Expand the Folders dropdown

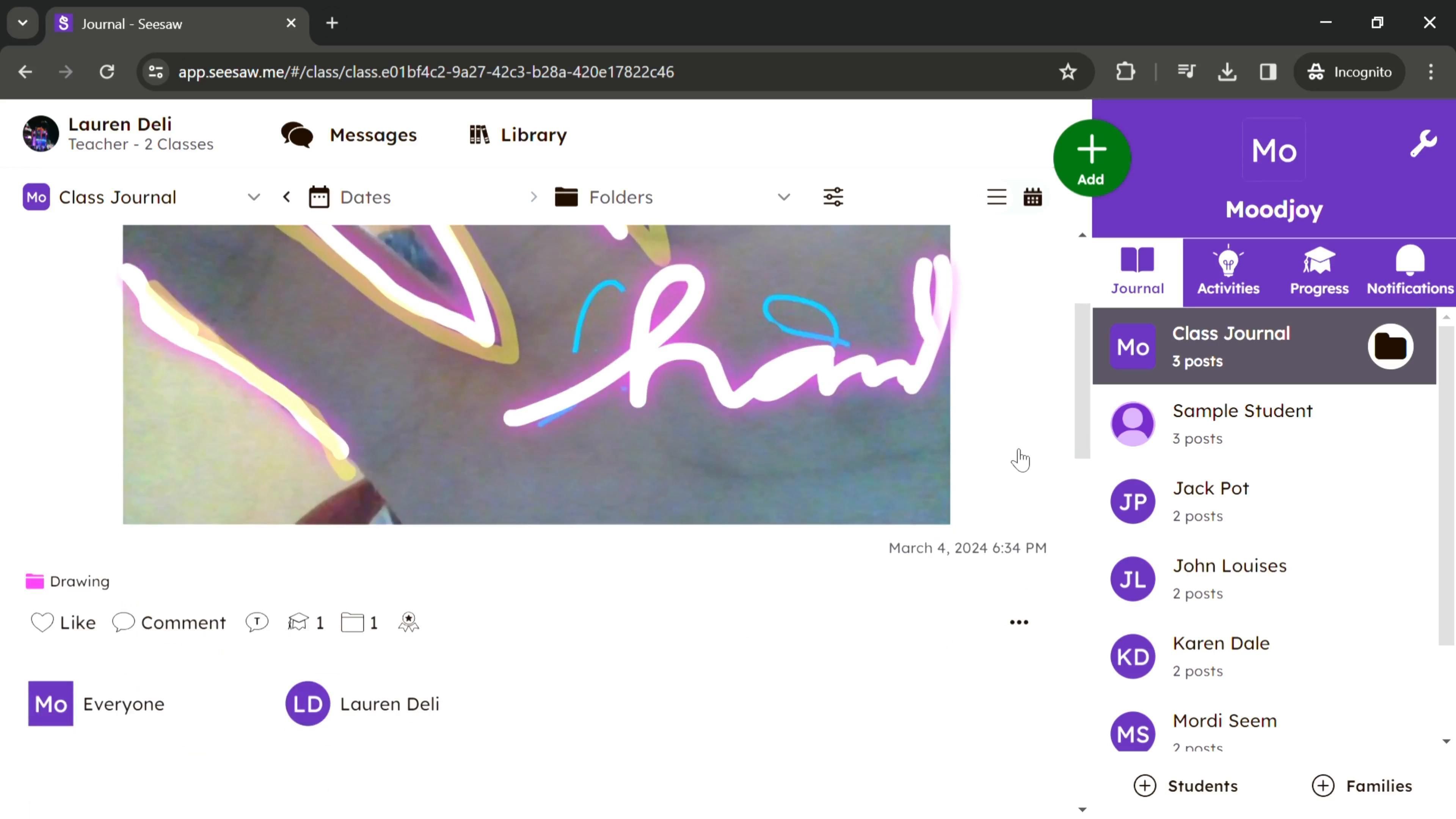pyautogui.click(x=783, y=197)
